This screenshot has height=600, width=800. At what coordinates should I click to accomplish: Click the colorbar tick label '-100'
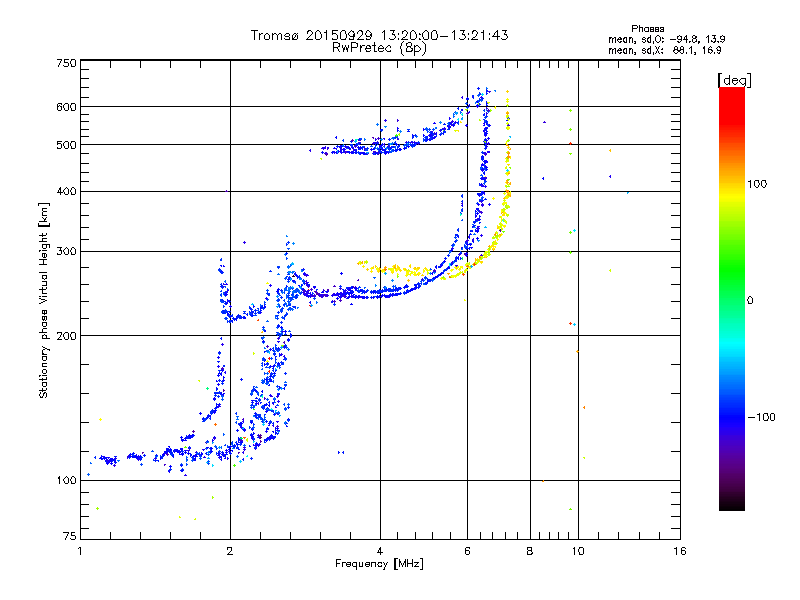click(x=762, y=417)
